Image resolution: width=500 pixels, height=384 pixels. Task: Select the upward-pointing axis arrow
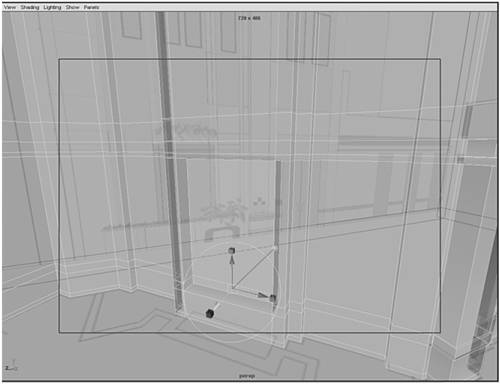click(x=232, y=260)
